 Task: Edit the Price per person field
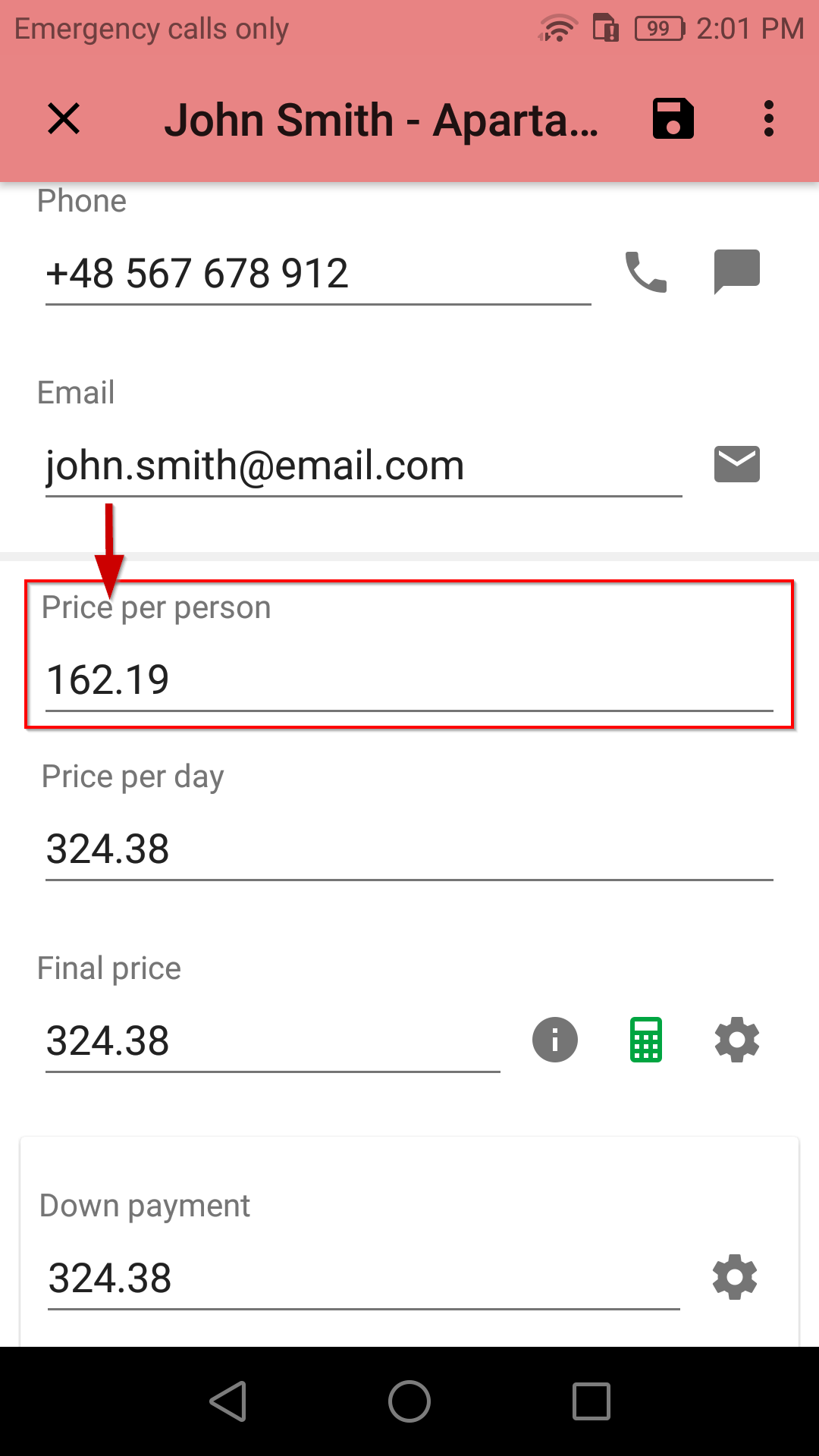coord(409,680)
